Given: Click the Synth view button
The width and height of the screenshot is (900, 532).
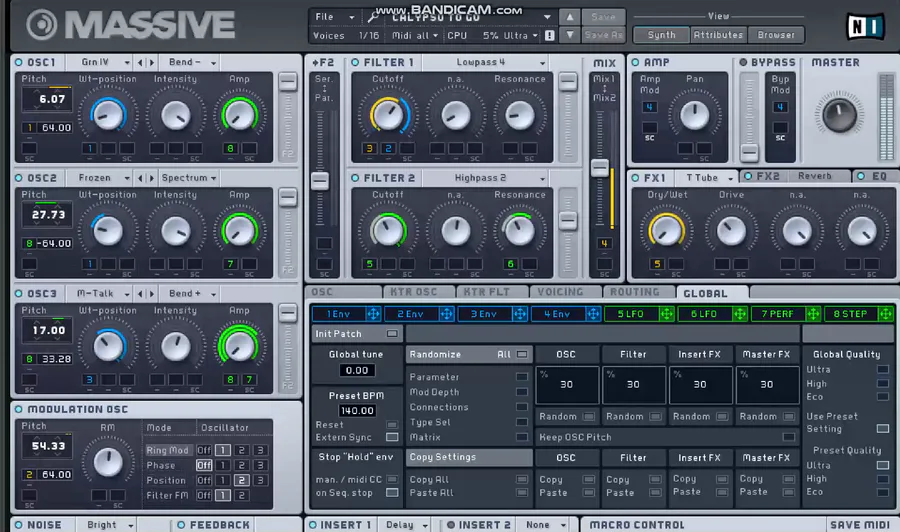Looking at the screenshot, I should point(661,35).
